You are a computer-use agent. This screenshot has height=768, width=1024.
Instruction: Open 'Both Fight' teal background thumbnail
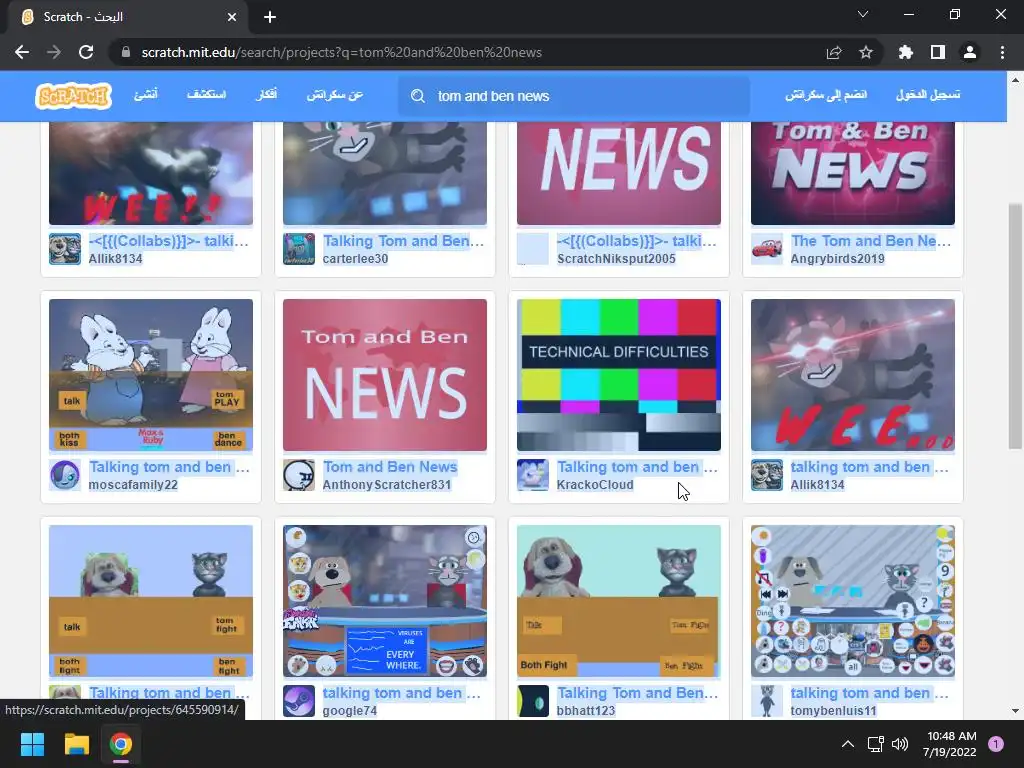point(618,601)
